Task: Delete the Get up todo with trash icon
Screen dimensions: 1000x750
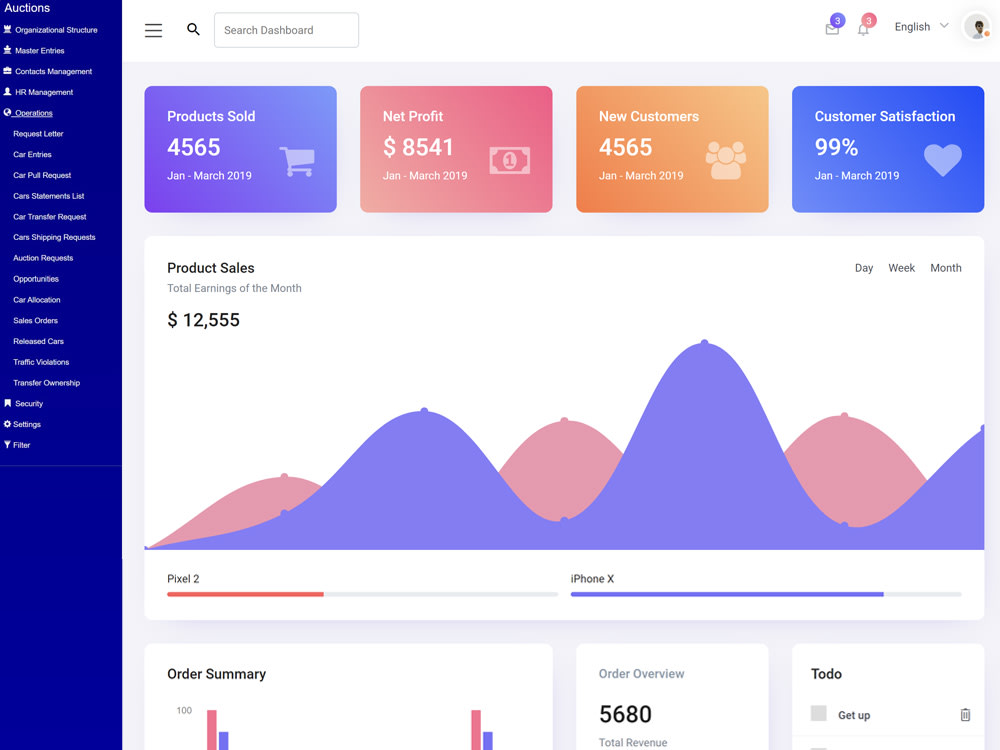Action: click(966, 715)
